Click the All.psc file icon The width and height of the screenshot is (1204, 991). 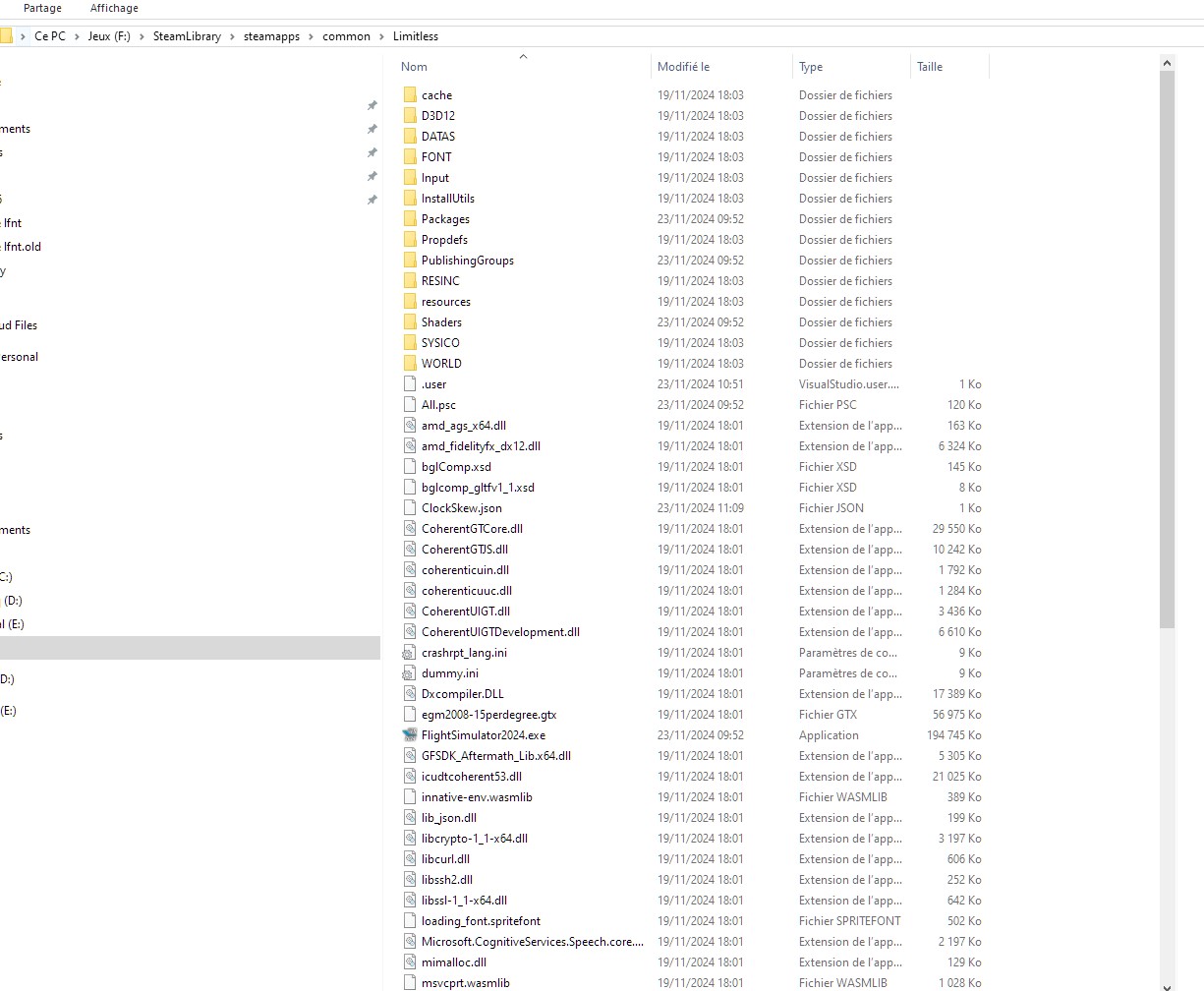pyautogui.click(x=410, y=405)
